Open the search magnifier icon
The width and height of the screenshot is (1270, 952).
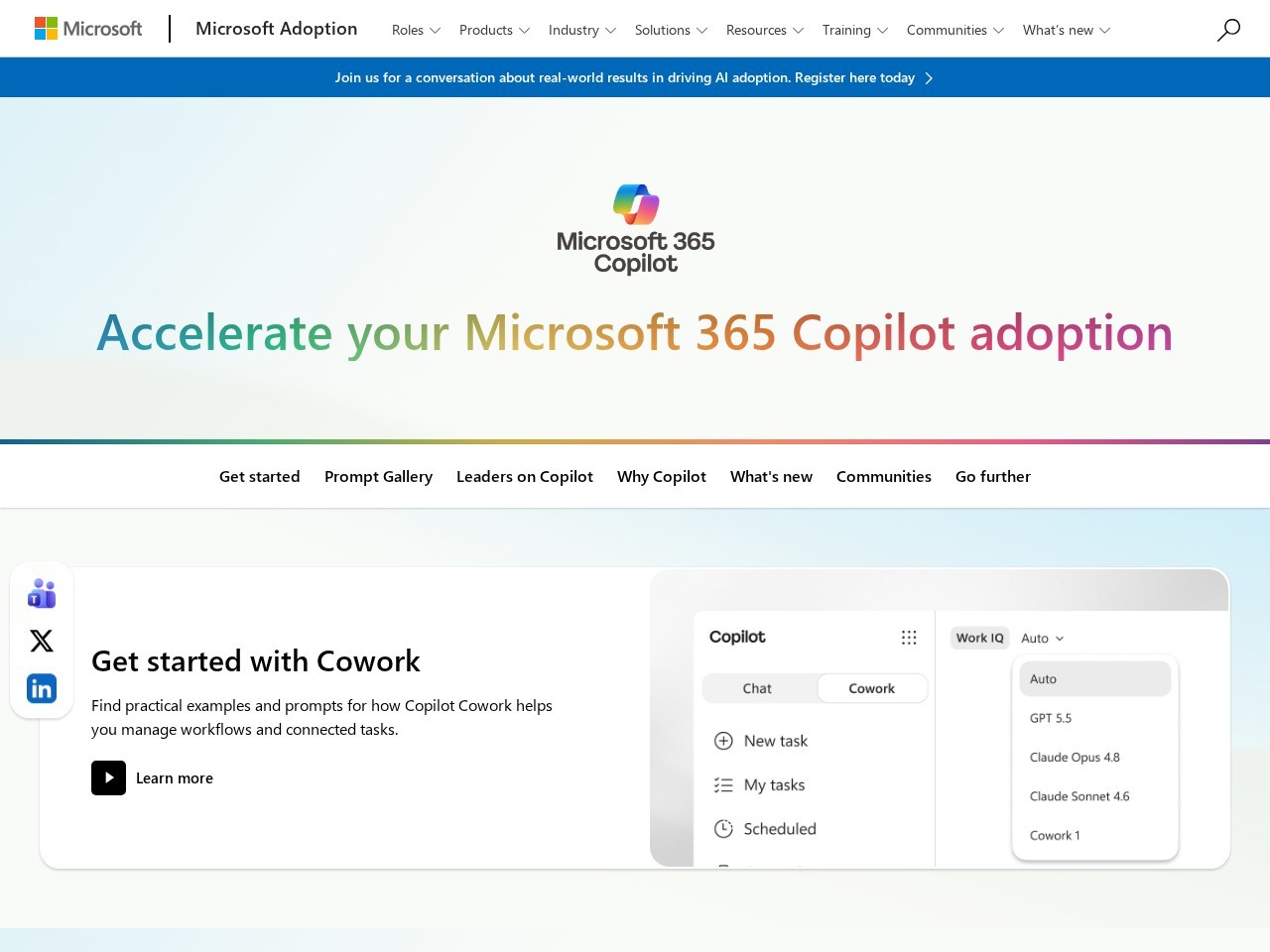(x=1228, y=30)
